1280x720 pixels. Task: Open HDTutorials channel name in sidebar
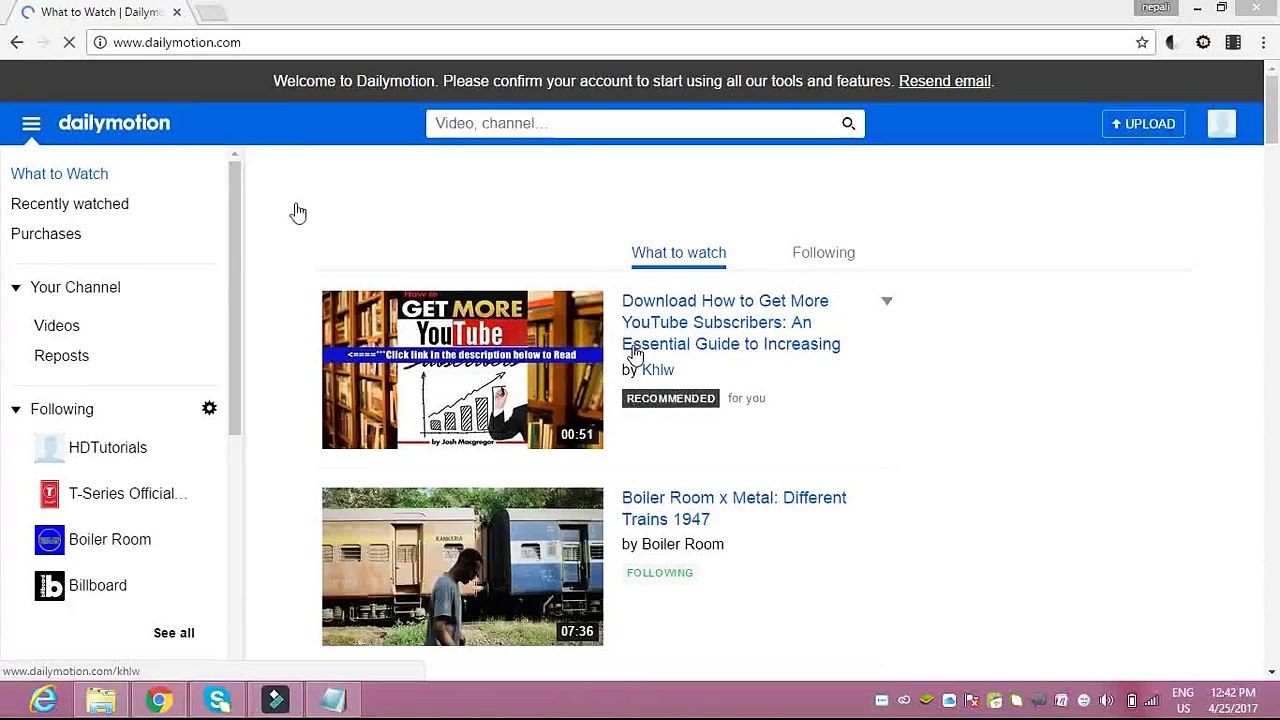(x=108, y=448)
